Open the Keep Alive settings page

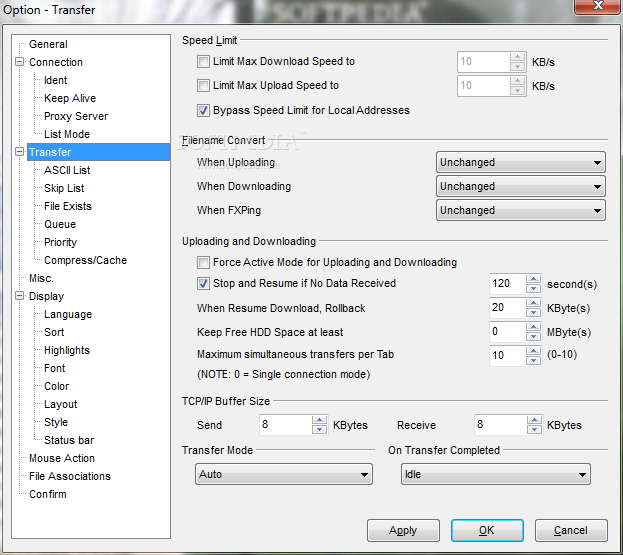[70, 98]
